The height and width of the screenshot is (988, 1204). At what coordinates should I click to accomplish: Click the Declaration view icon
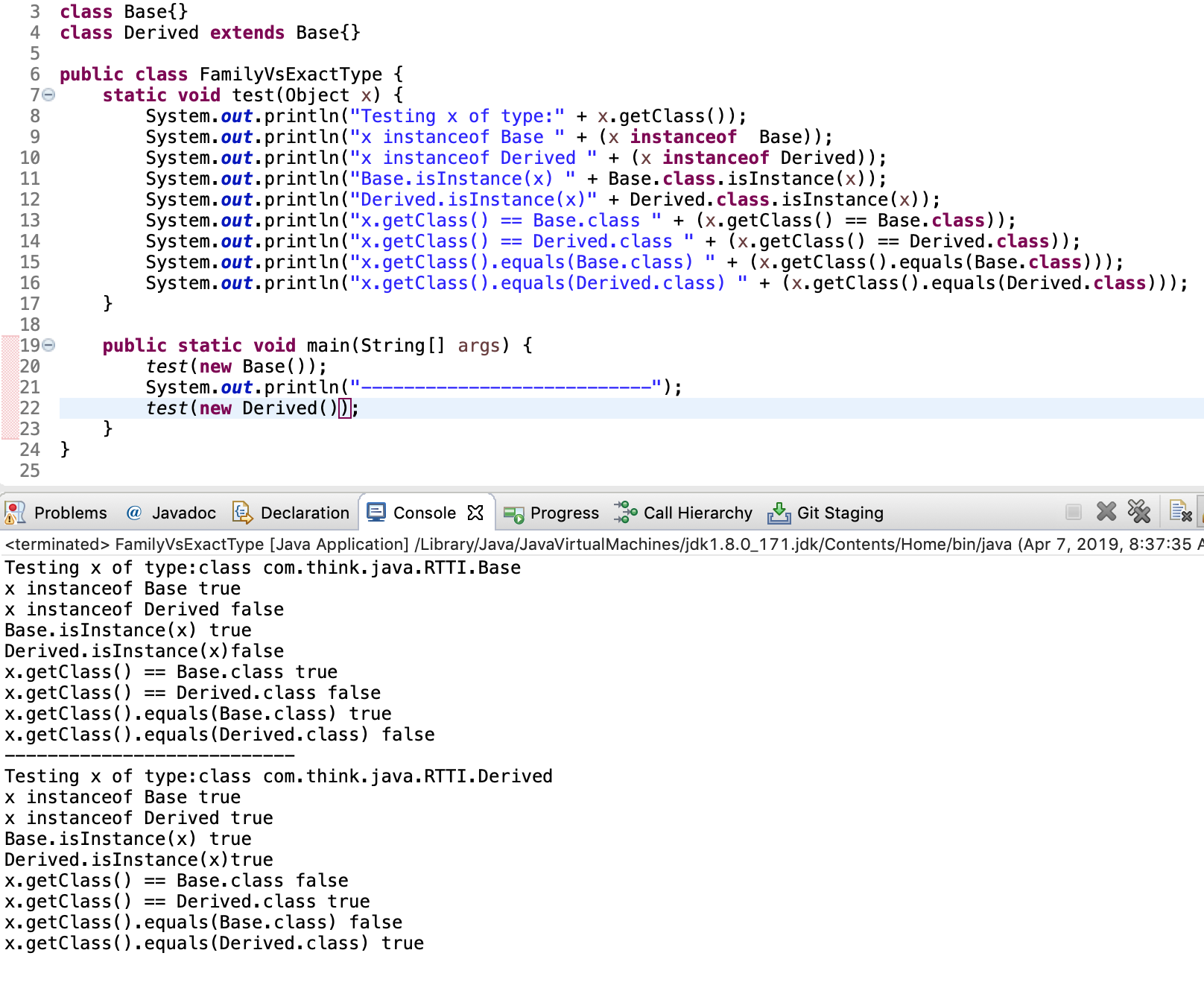click(x=242, y=513)
